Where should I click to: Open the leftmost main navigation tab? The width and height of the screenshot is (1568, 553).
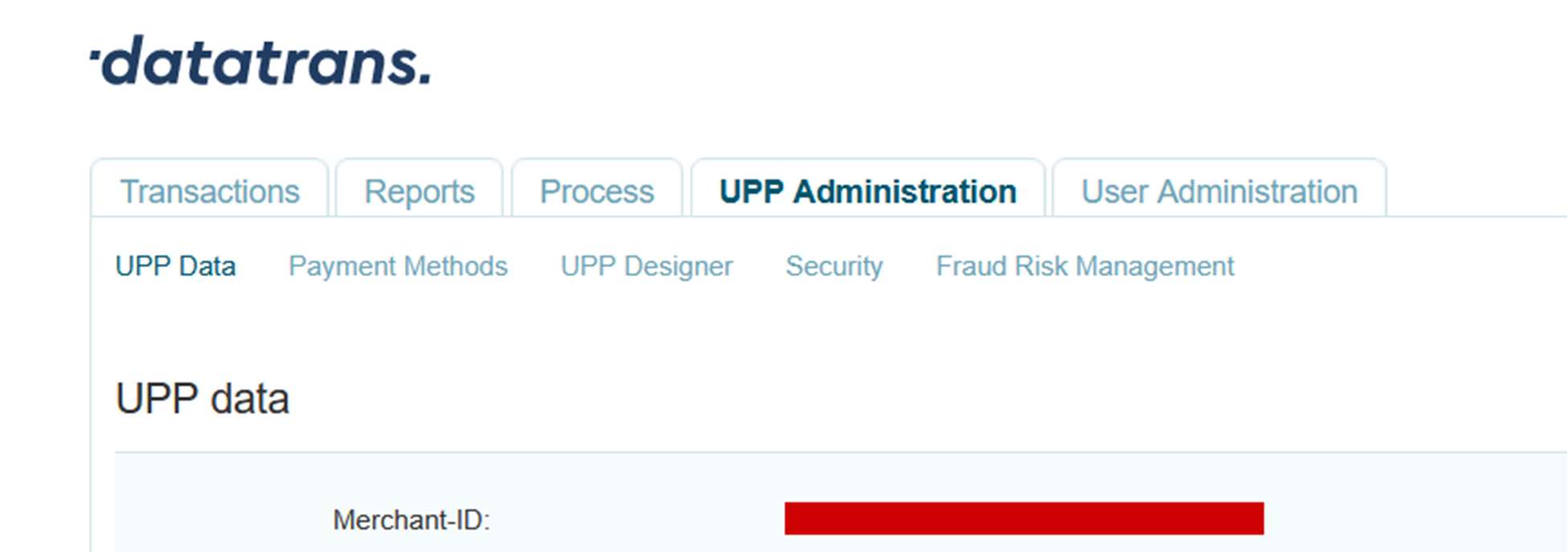(210, 192)
